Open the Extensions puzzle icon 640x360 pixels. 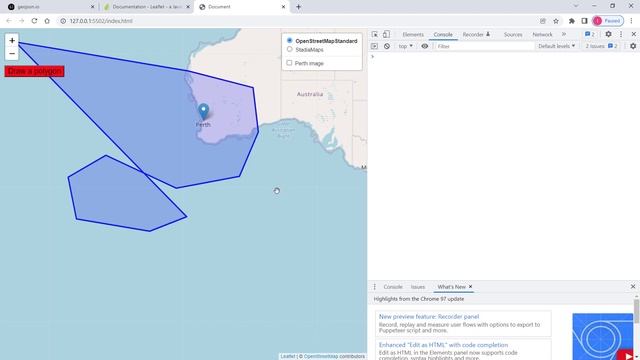(571, 21)
